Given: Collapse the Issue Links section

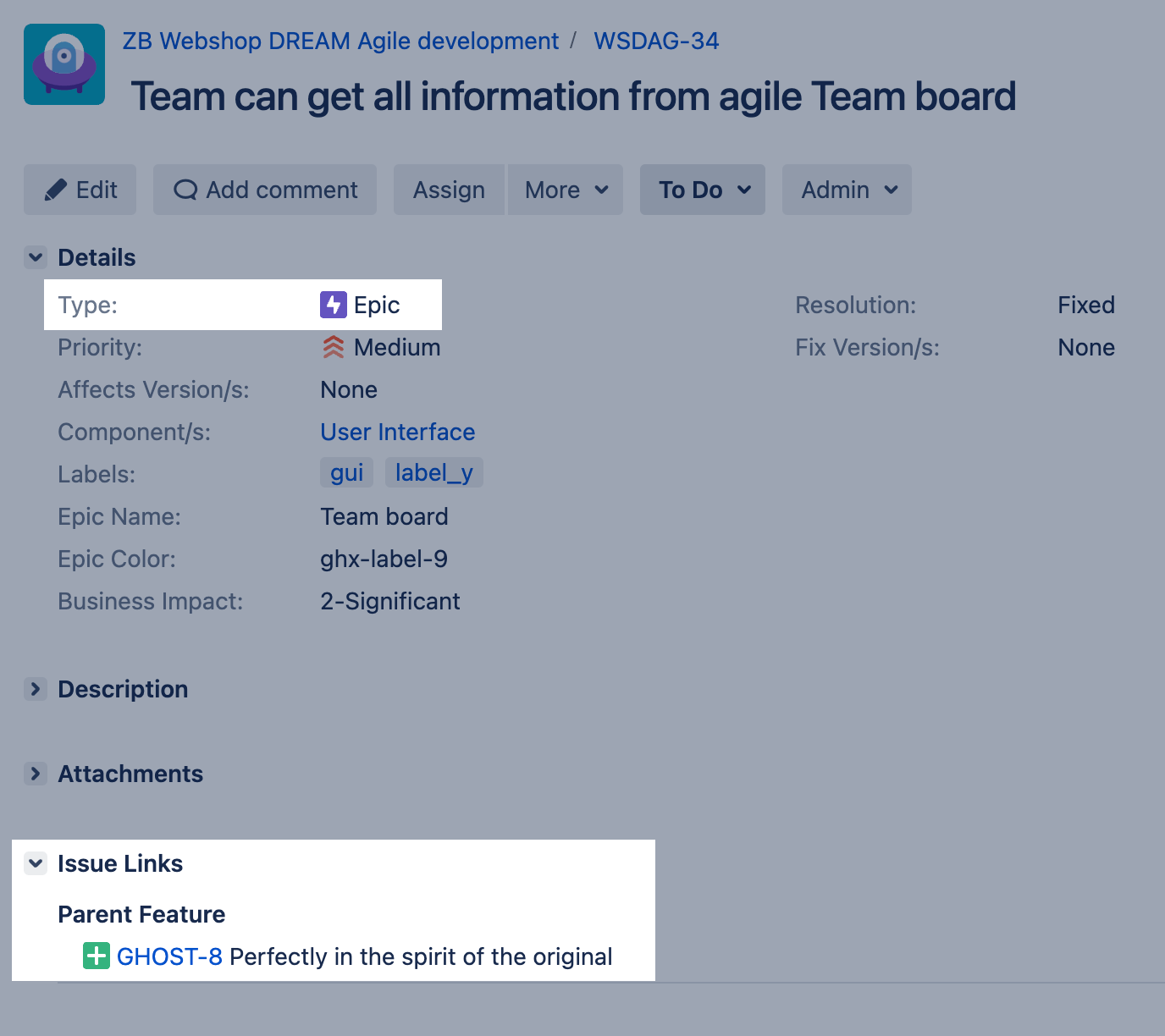Looking at the screenshot, I should pos(36,863).
